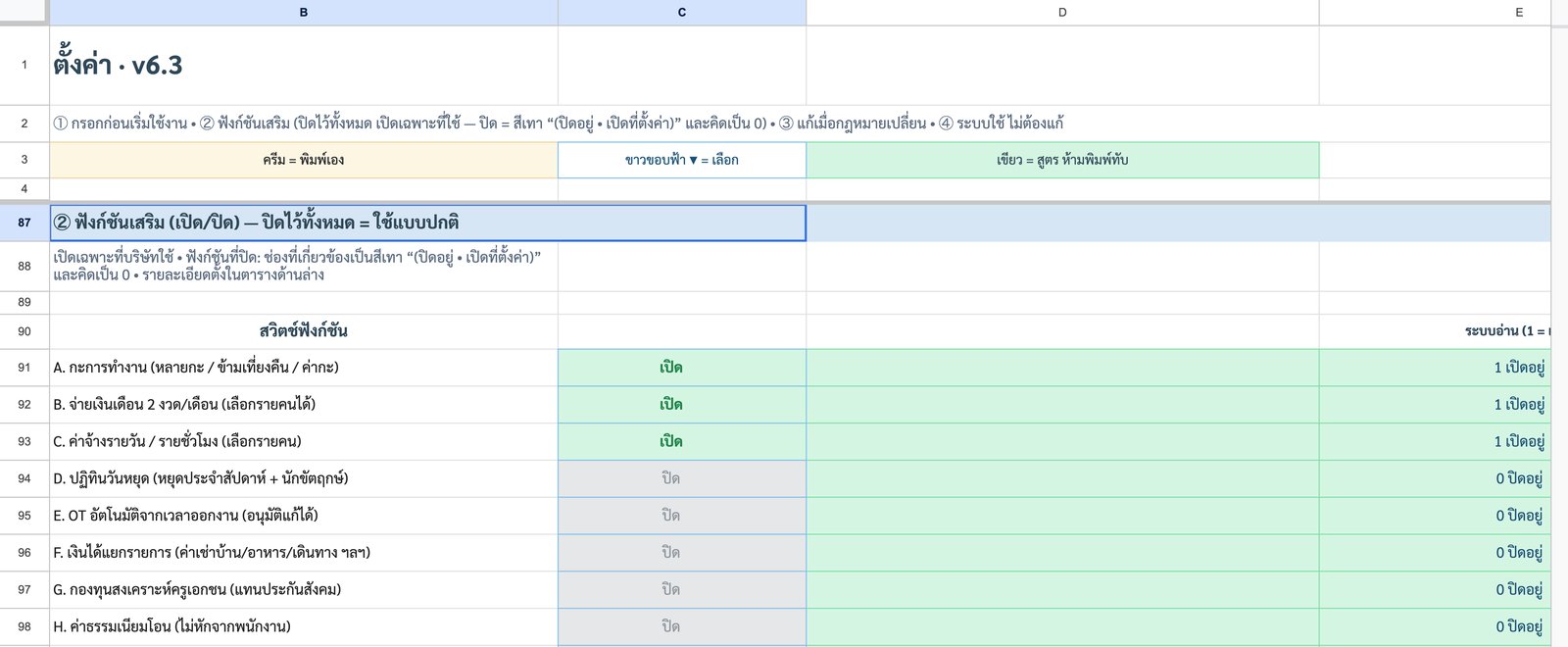1568x647 pixels.
Task: Select row 98 via its row header
Action: [24, 626]
